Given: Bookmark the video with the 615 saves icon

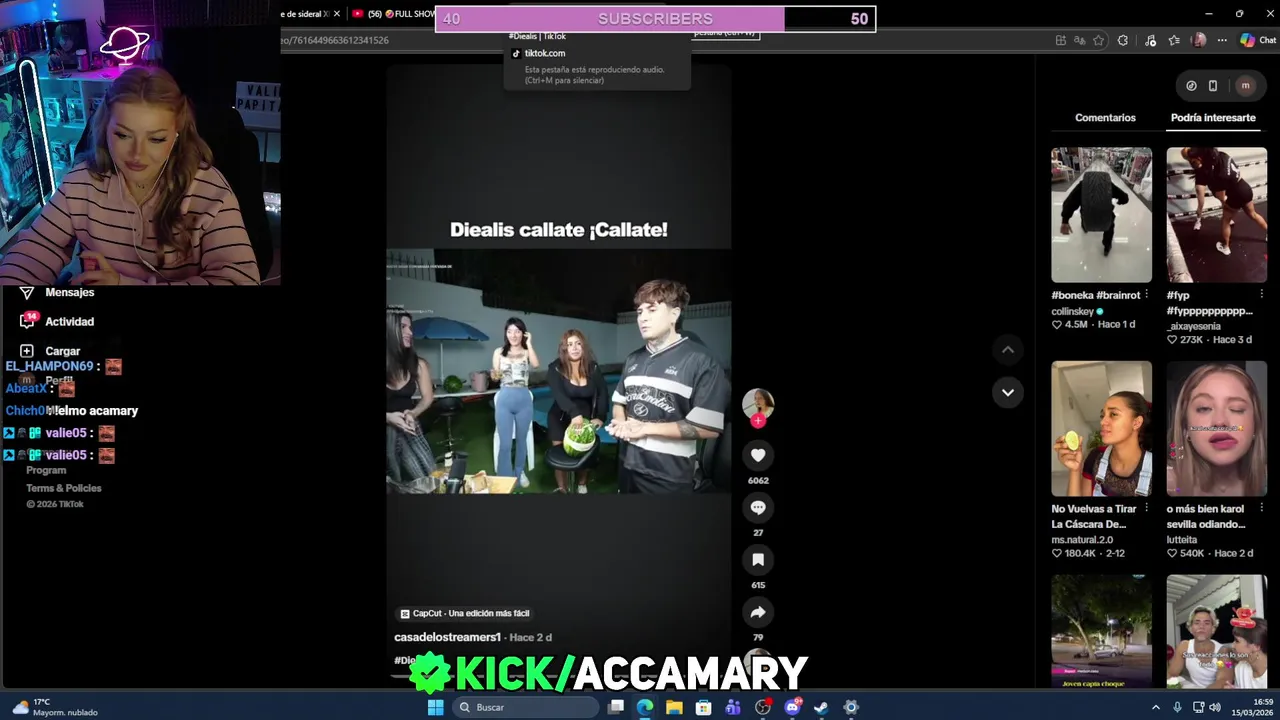Looking at the screenshot, I should pyautogui.click(x=758, y=560).
